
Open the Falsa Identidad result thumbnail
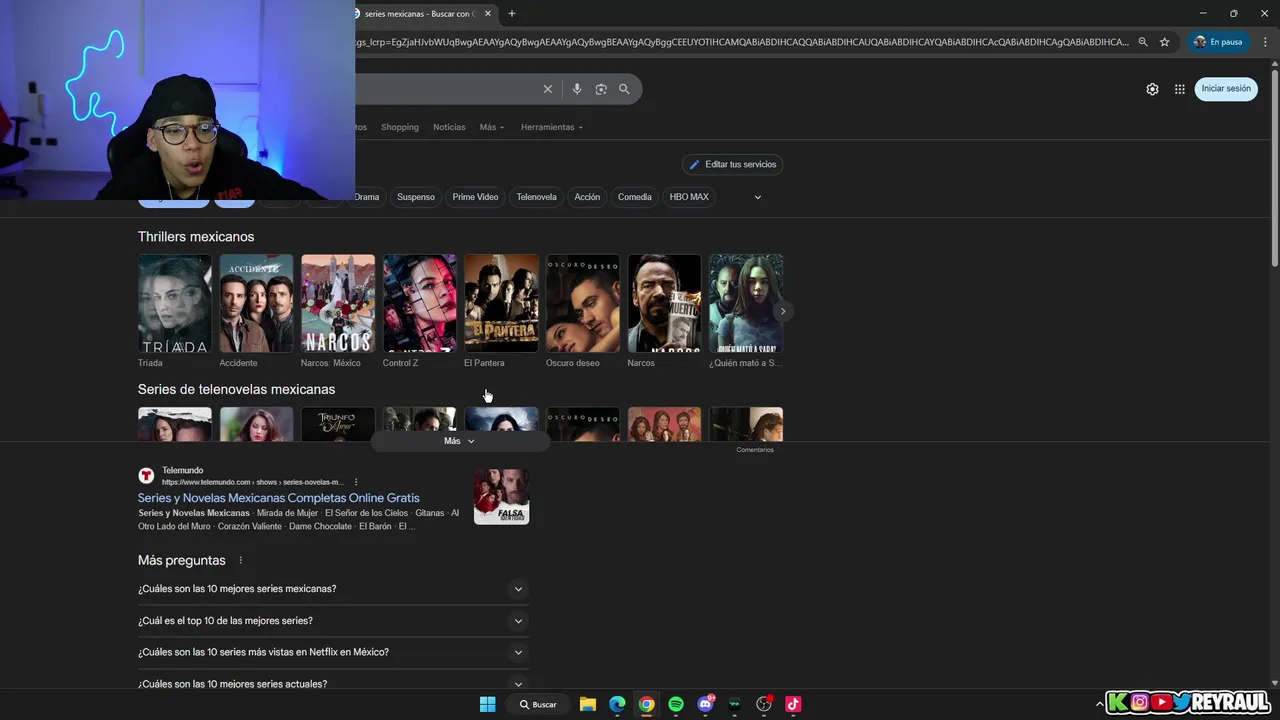[501, 496]
